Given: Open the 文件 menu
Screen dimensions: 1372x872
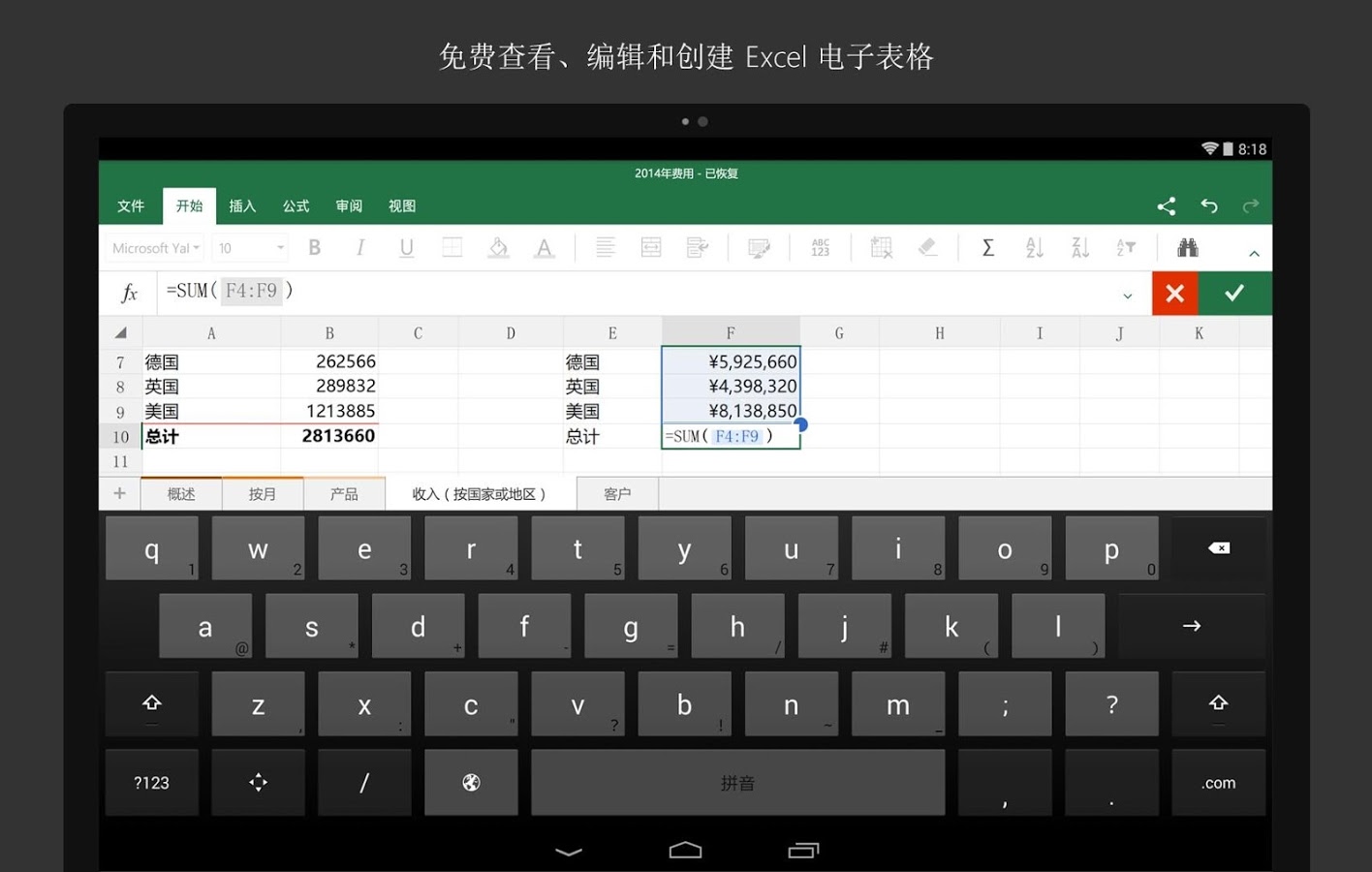Looking at the screenshot, I should (x=131, y=205).
